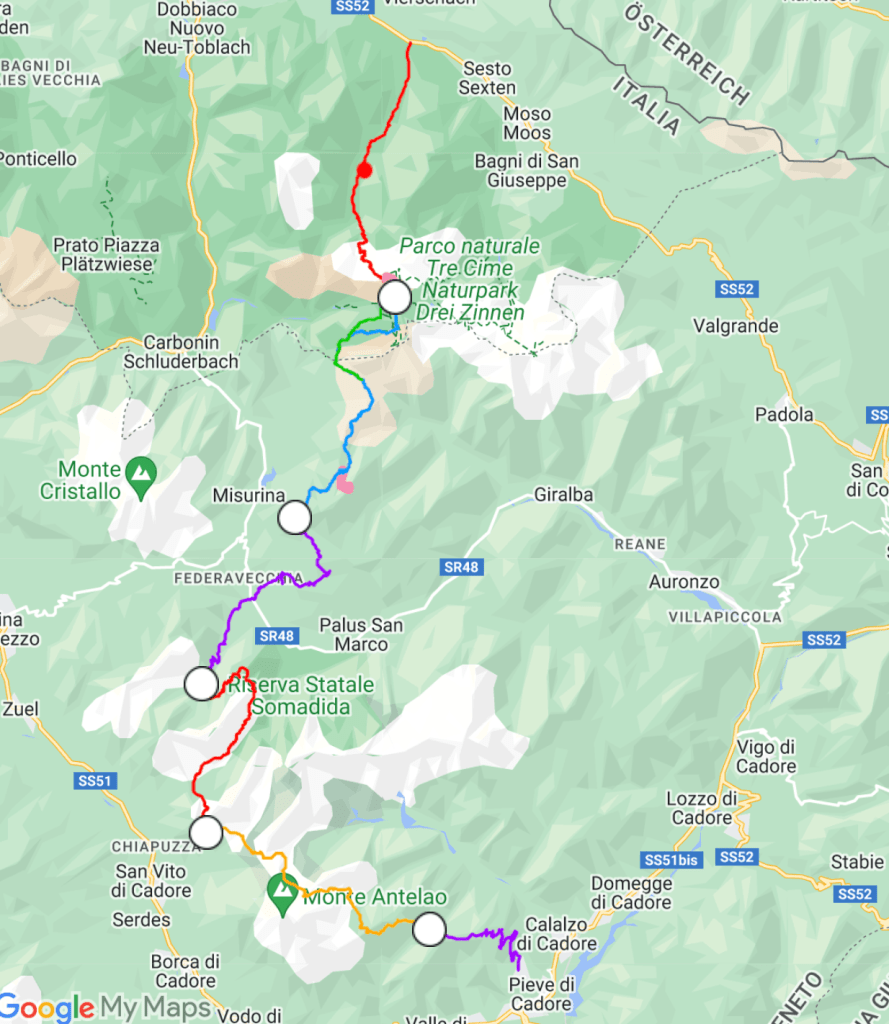Click the Monte Antelao mountain pin icon
This screenshot has height=1024, width=889.
click(x=282, y=895)
